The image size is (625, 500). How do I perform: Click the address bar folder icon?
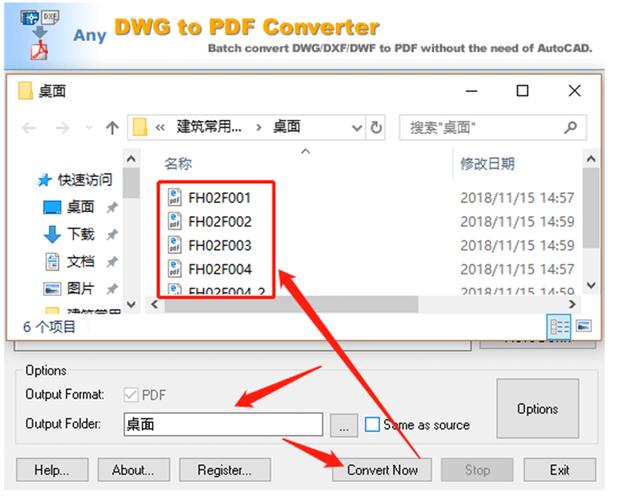click(x=140, y=127)
